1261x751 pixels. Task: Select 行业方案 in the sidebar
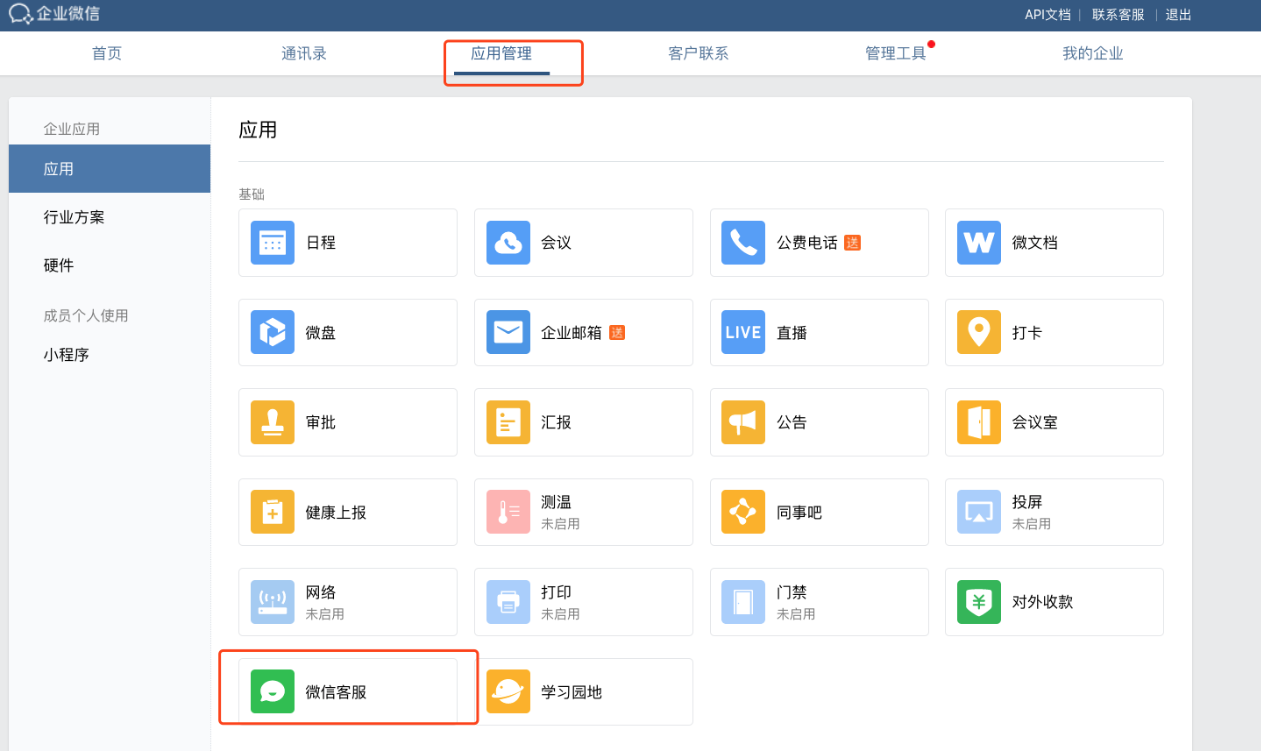pos(74,217)
